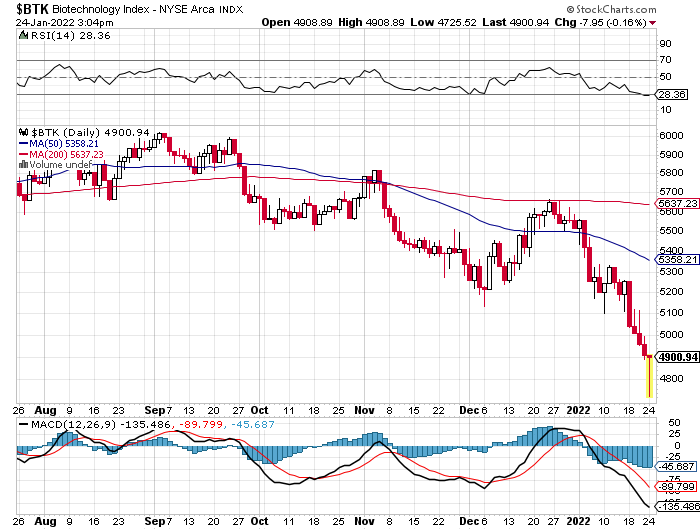The image size is (700, 530).
Task: Click the -45.687 MACD histogram value tag
Action: pyautogui.click(x=678, y=466)
